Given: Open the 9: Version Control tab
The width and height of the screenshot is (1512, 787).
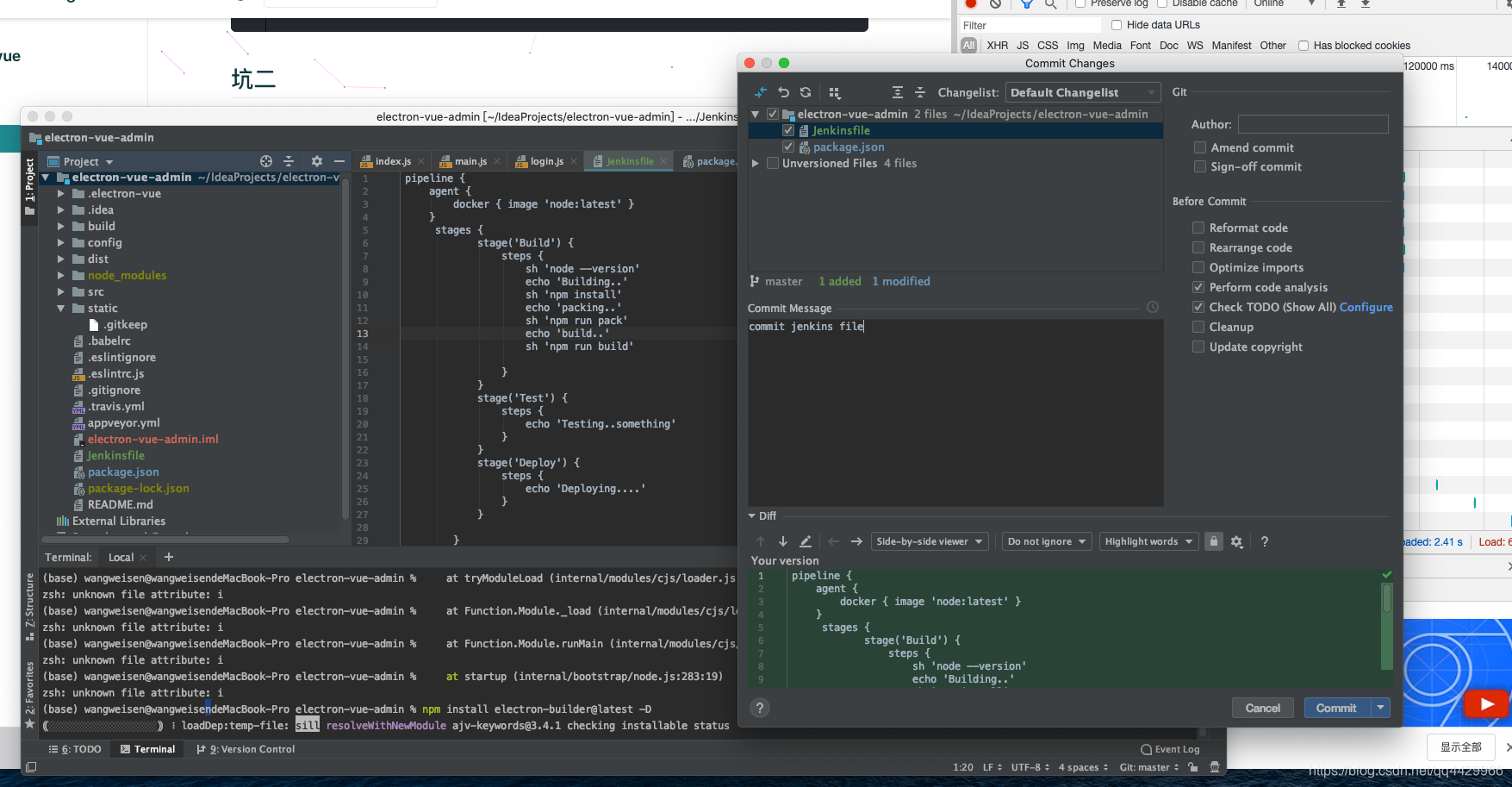Looking at the screenshot, I should click(246, 749).
